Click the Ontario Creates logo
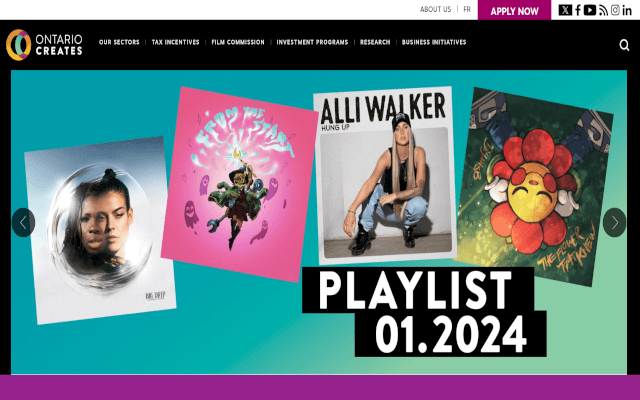Screen dimensions: 640x400 tap(44, 45)
